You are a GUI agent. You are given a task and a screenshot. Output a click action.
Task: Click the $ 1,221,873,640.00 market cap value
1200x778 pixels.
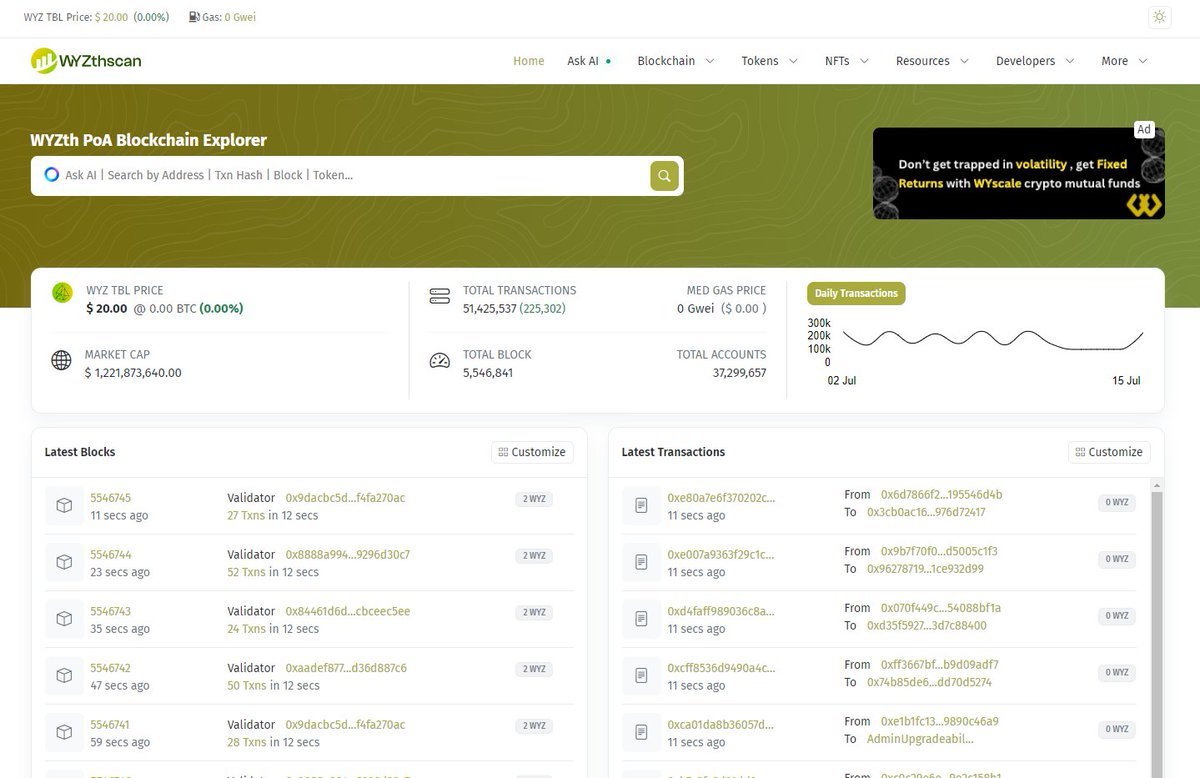(133, 373)
